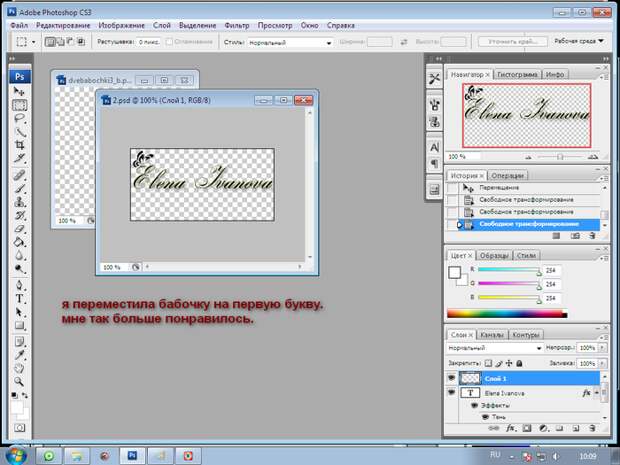Switch to the Операции tab
The image size is (620, 465).
(x=507, y=176)
